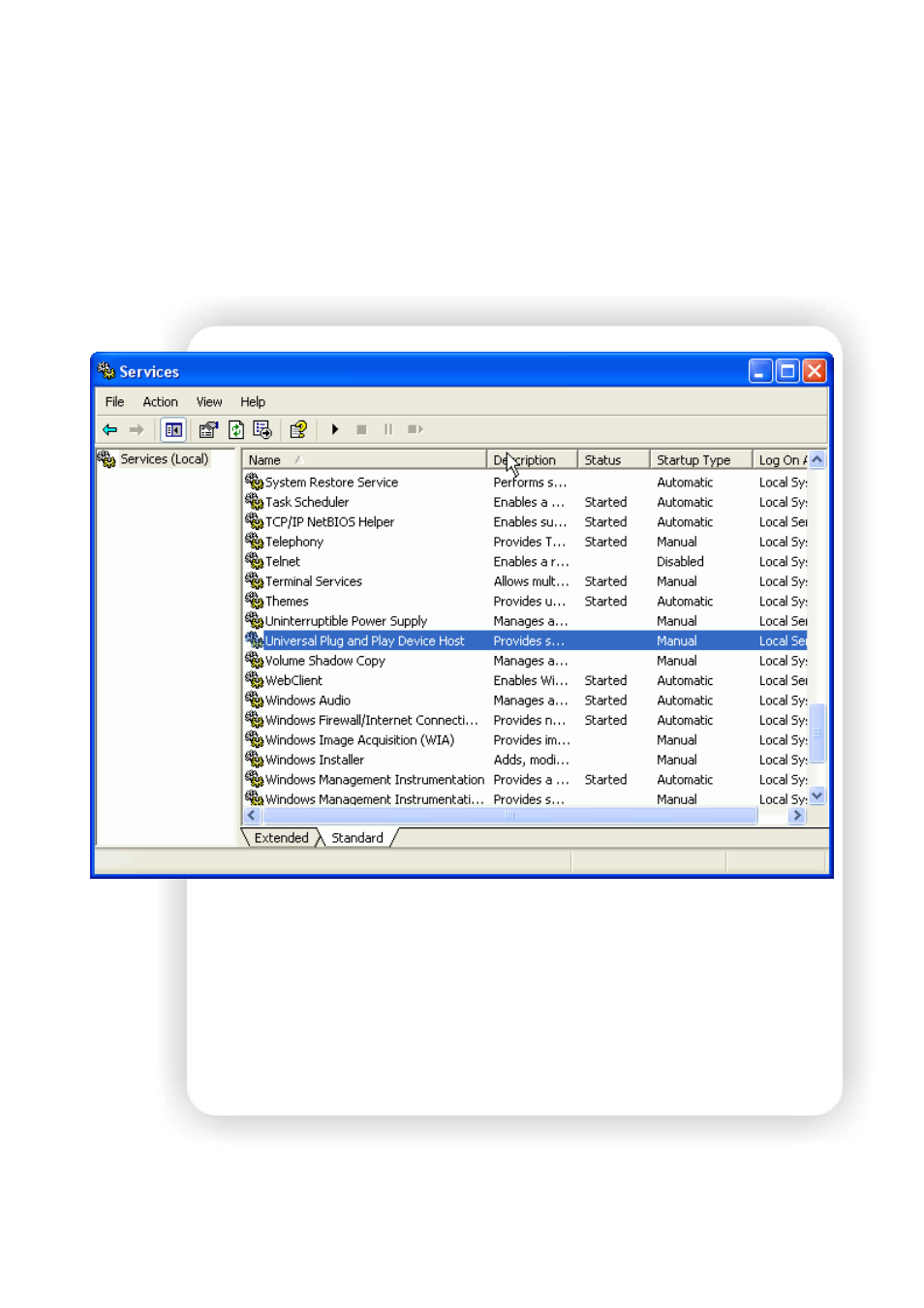Screen dimensions: 924x1308
Task: Sort by the Name column header
Action: 364,459
